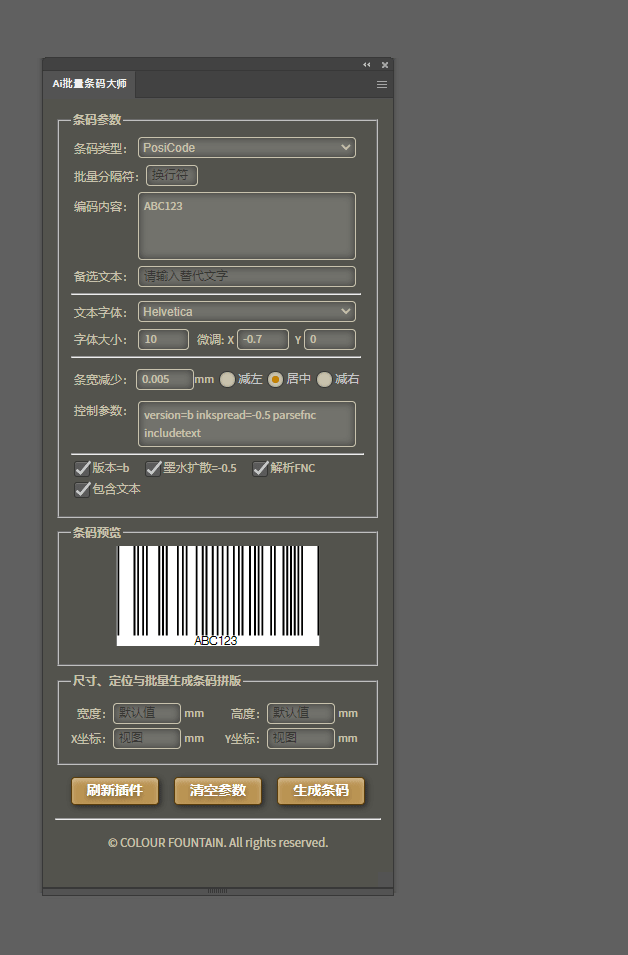The image size is (628, 955).
Task: Click the 换行符 separator field
Action: point(172,175)
